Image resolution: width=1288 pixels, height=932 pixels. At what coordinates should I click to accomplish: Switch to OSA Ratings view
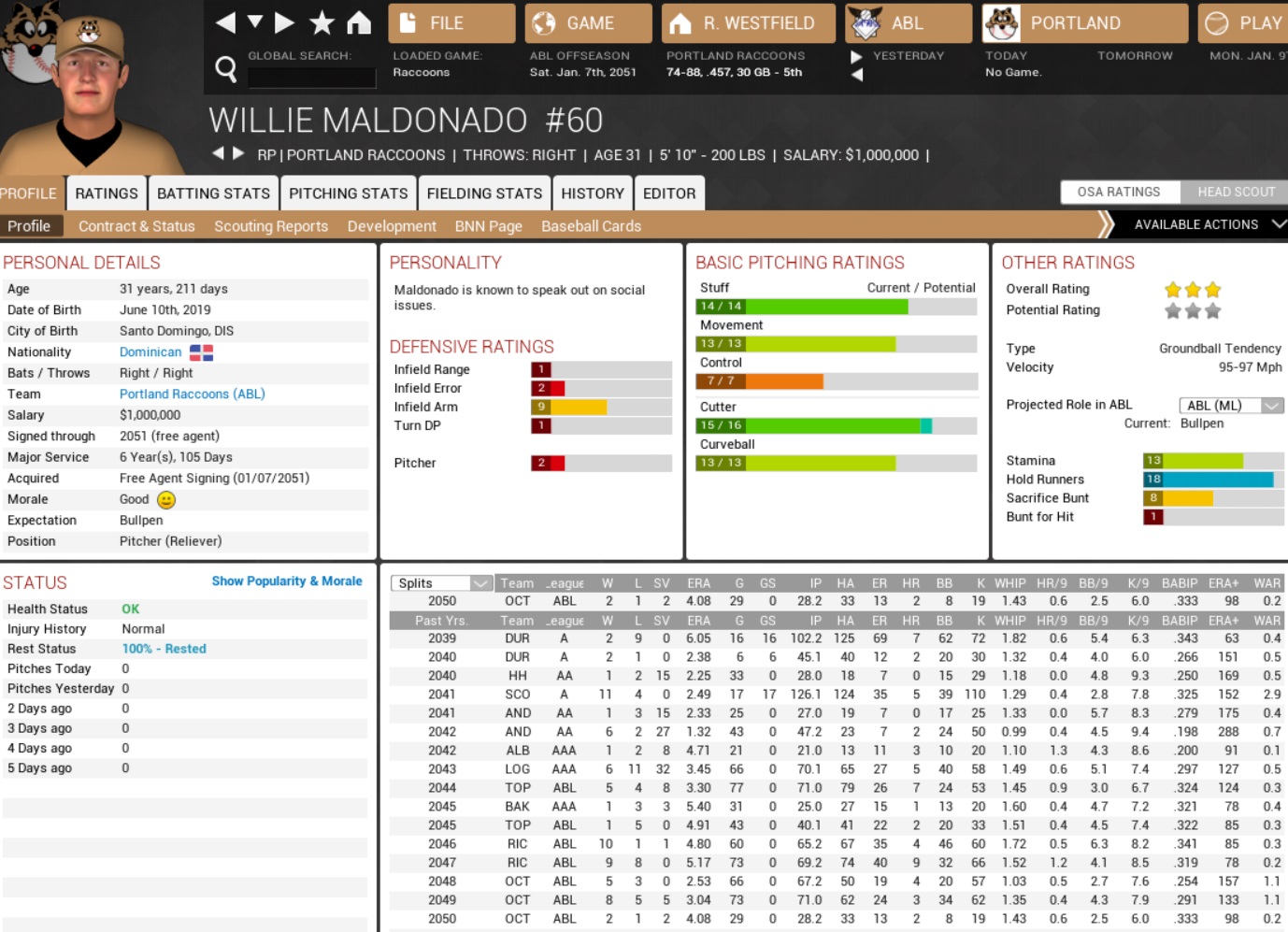click(x=1117, y=192)
